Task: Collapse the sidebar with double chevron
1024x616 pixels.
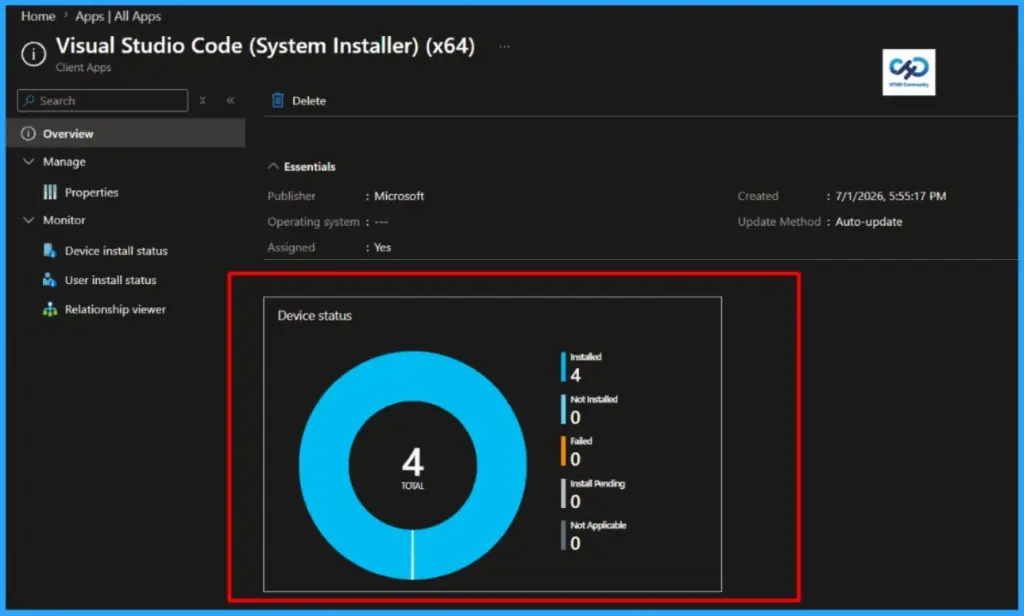Action: (x=231, y=101)
